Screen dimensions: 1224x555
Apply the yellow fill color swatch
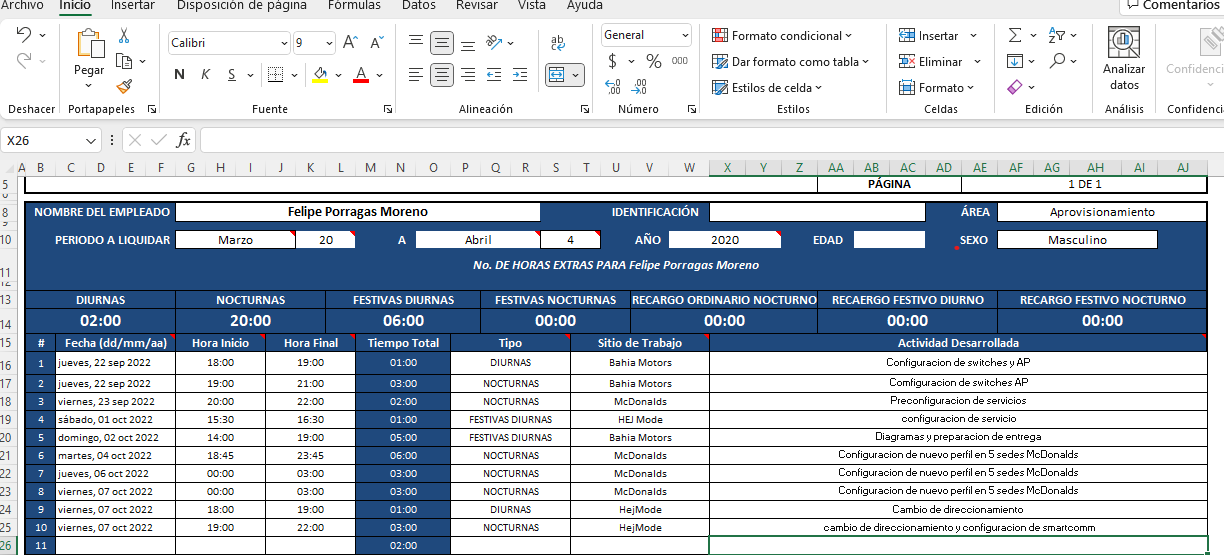pos(320,75)
